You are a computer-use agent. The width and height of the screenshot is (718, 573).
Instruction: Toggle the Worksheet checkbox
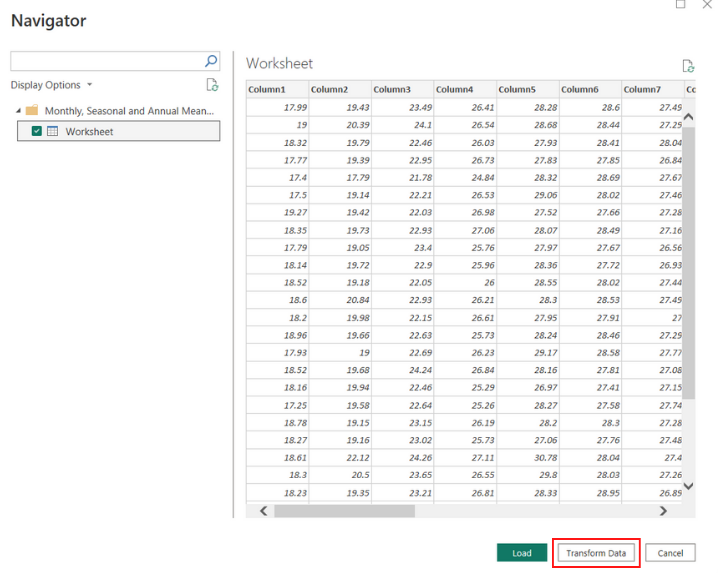coord(37,131)
